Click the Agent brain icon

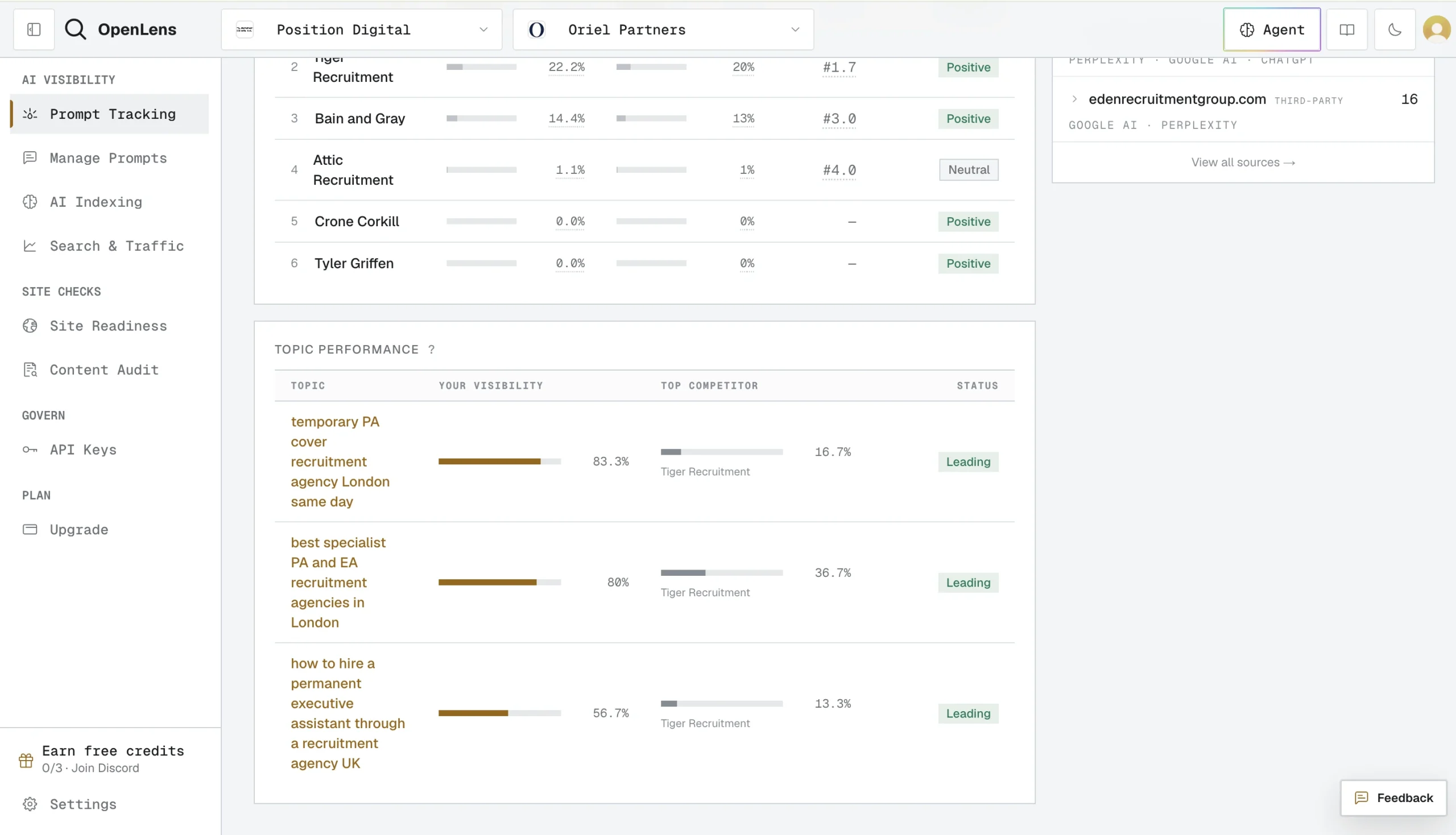coord(1247,30)
